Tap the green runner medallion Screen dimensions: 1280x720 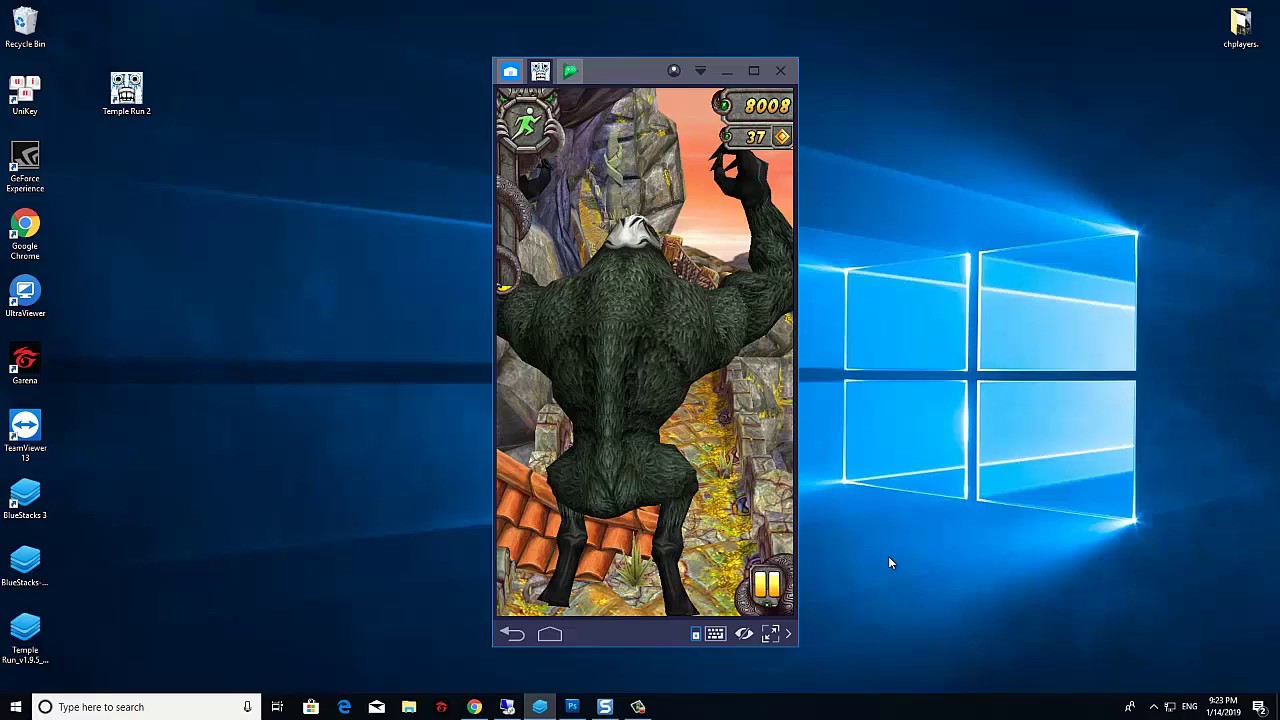(526, 124)
